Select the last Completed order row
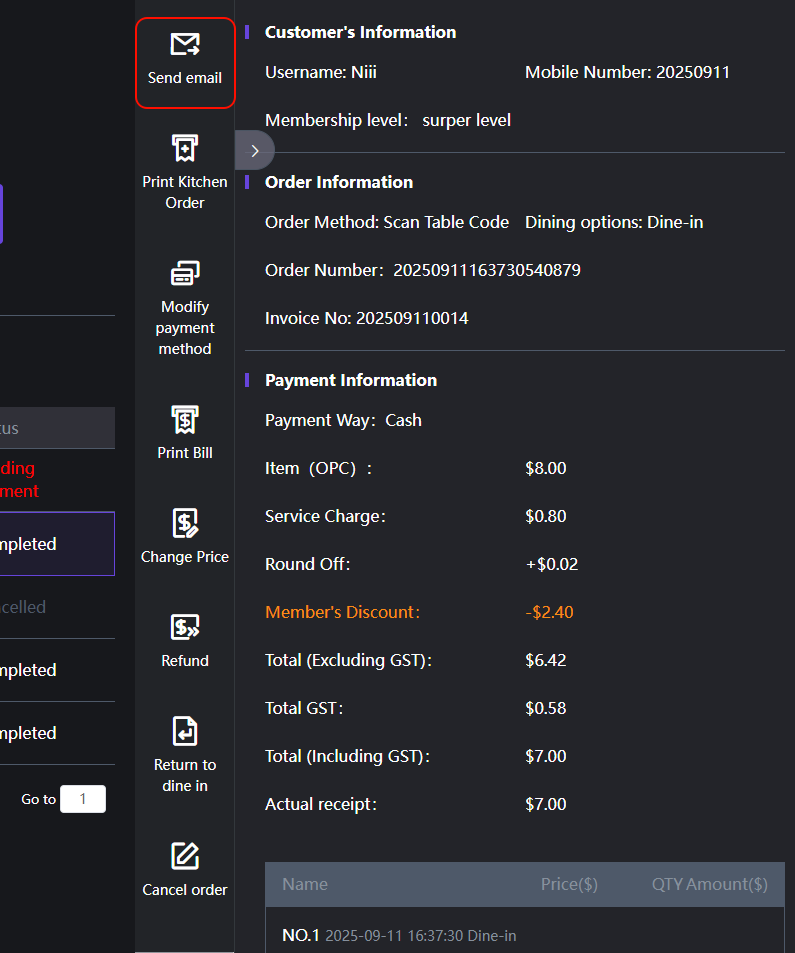795x953 pixels. pyautogui.click(x=57, y=733)
